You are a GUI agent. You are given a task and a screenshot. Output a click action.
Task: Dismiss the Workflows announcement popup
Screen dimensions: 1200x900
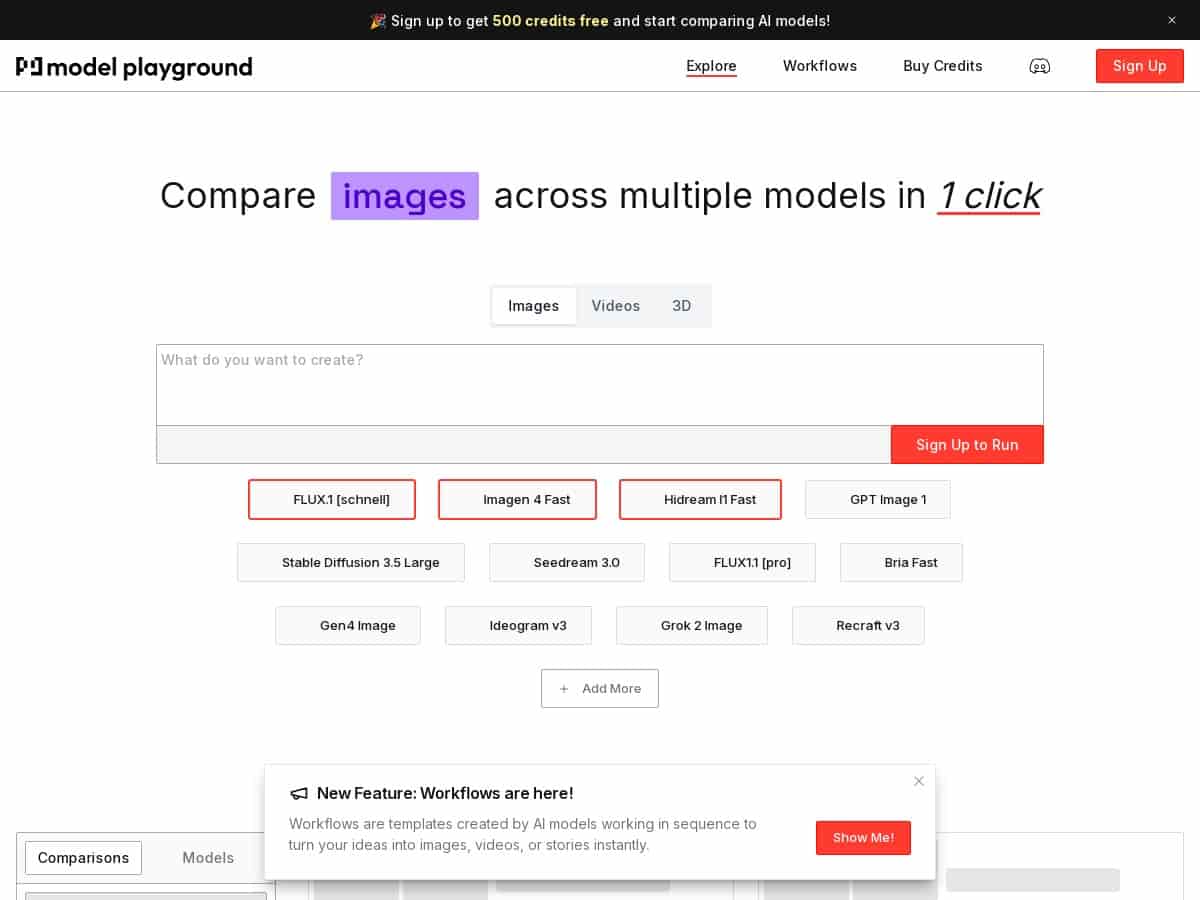[918, 781]
